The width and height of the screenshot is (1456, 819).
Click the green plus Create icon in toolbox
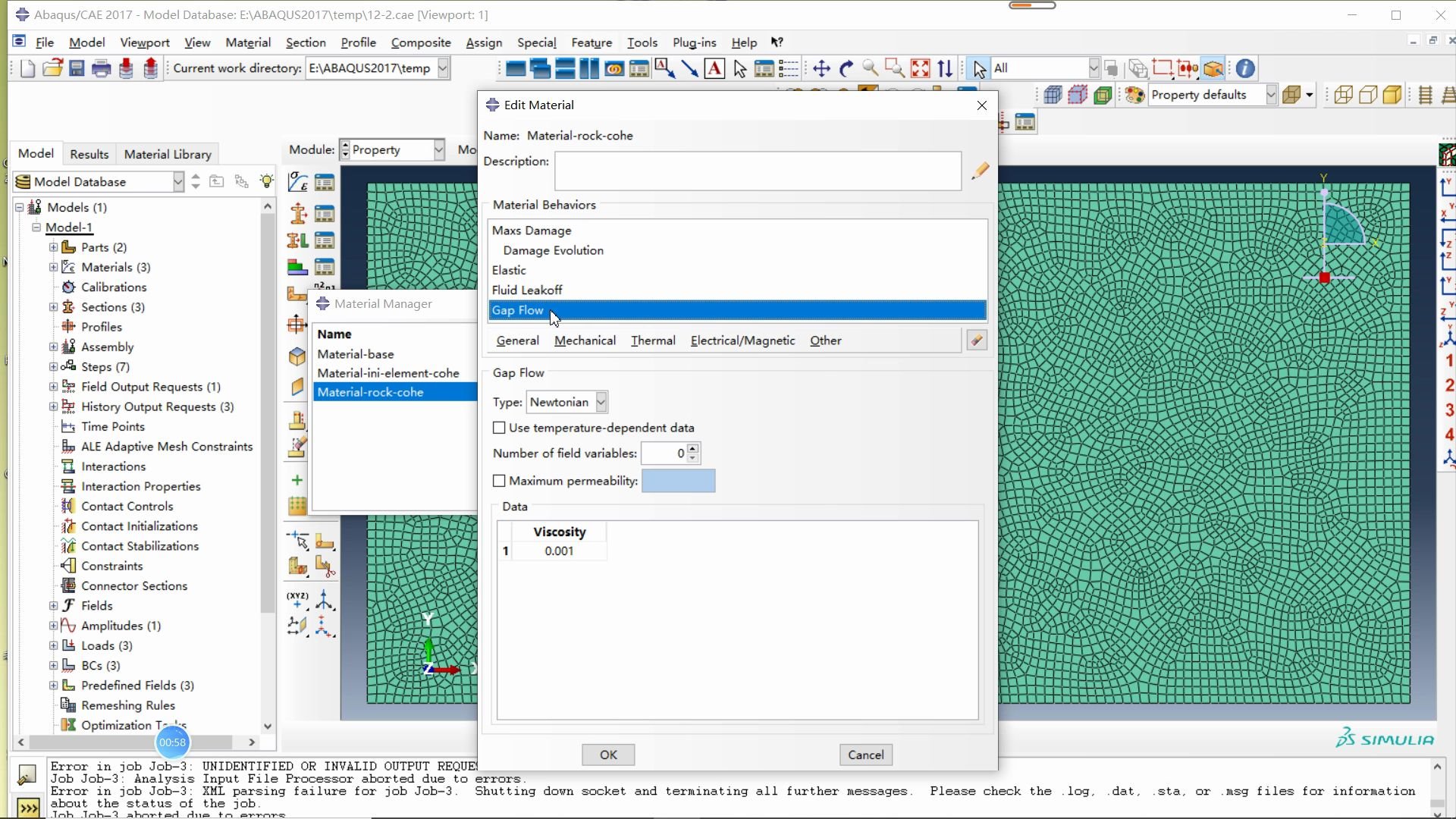(x=297, y=480)
